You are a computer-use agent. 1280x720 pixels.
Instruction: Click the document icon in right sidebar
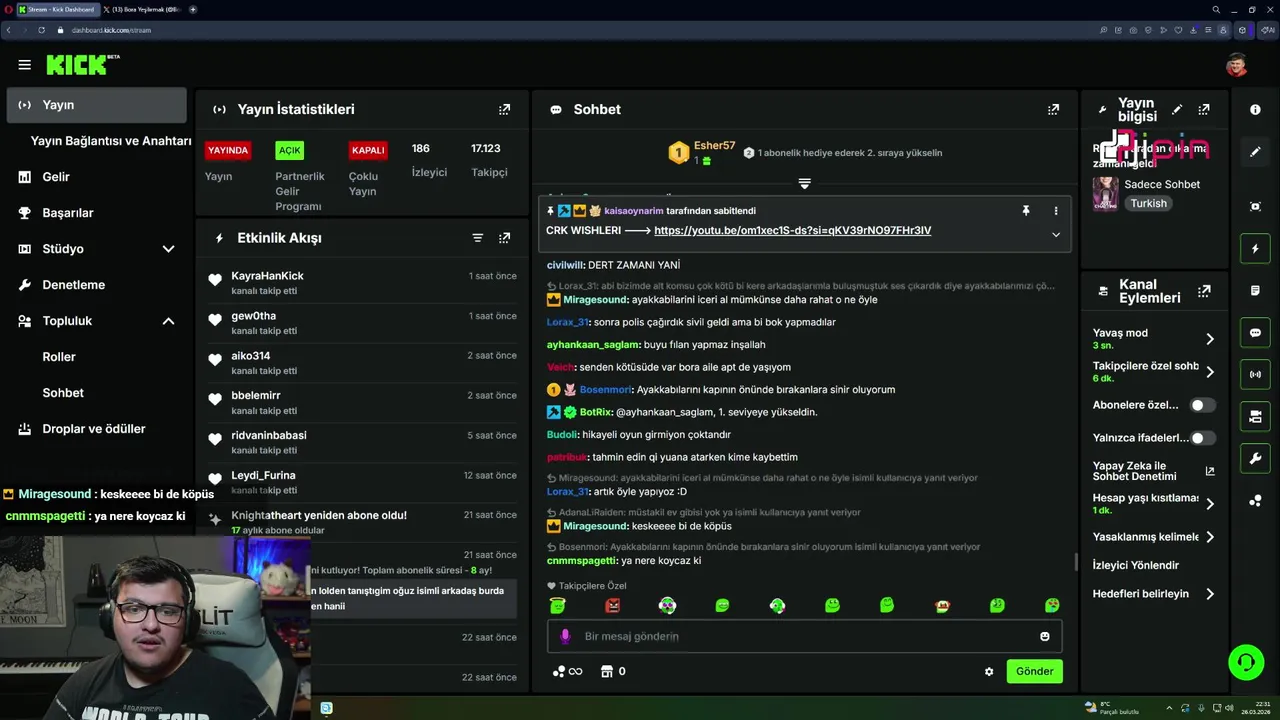[1255, 290]
